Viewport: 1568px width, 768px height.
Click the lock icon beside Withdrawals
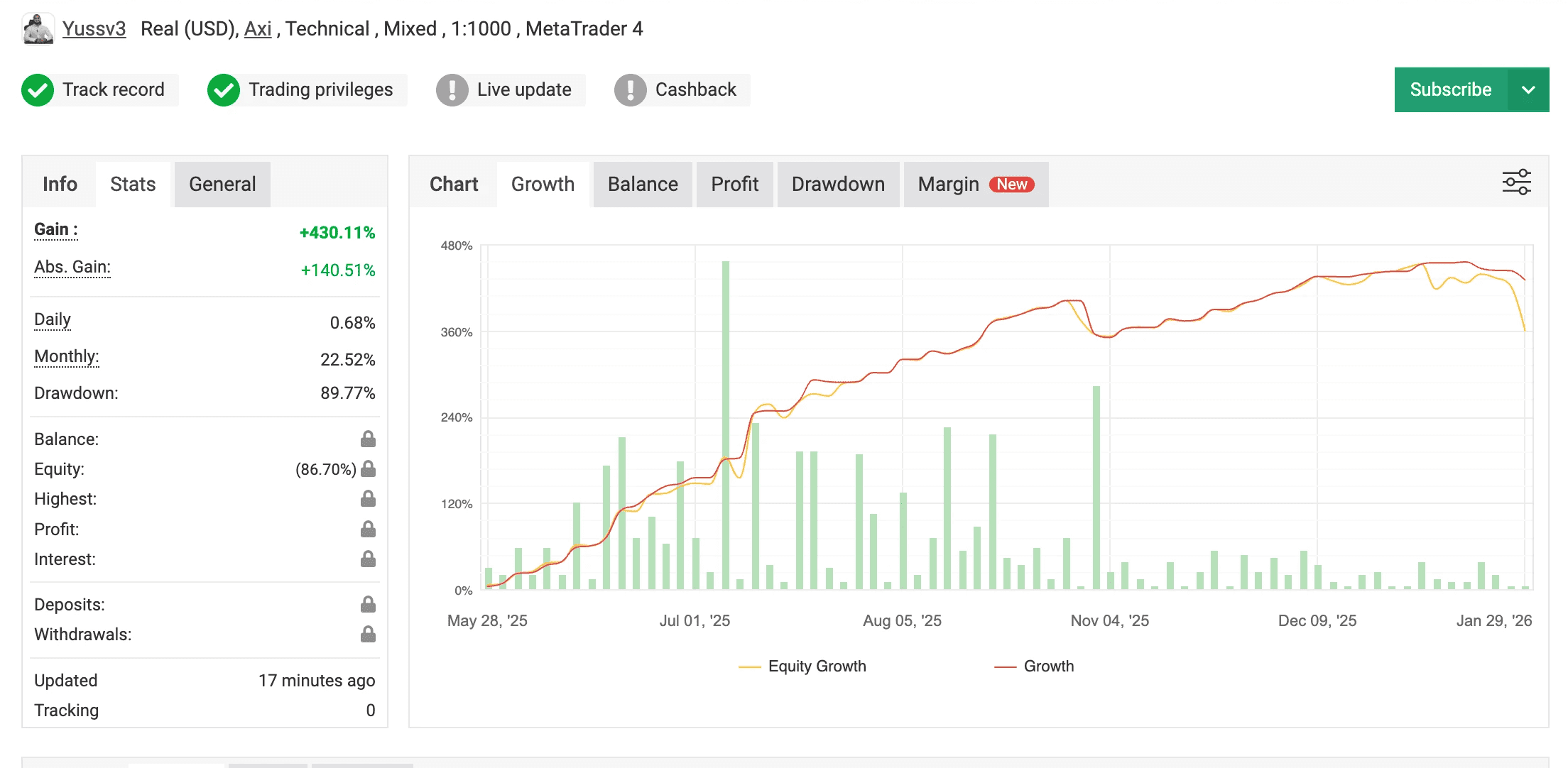pyautogui.click(x=368, y=634)
